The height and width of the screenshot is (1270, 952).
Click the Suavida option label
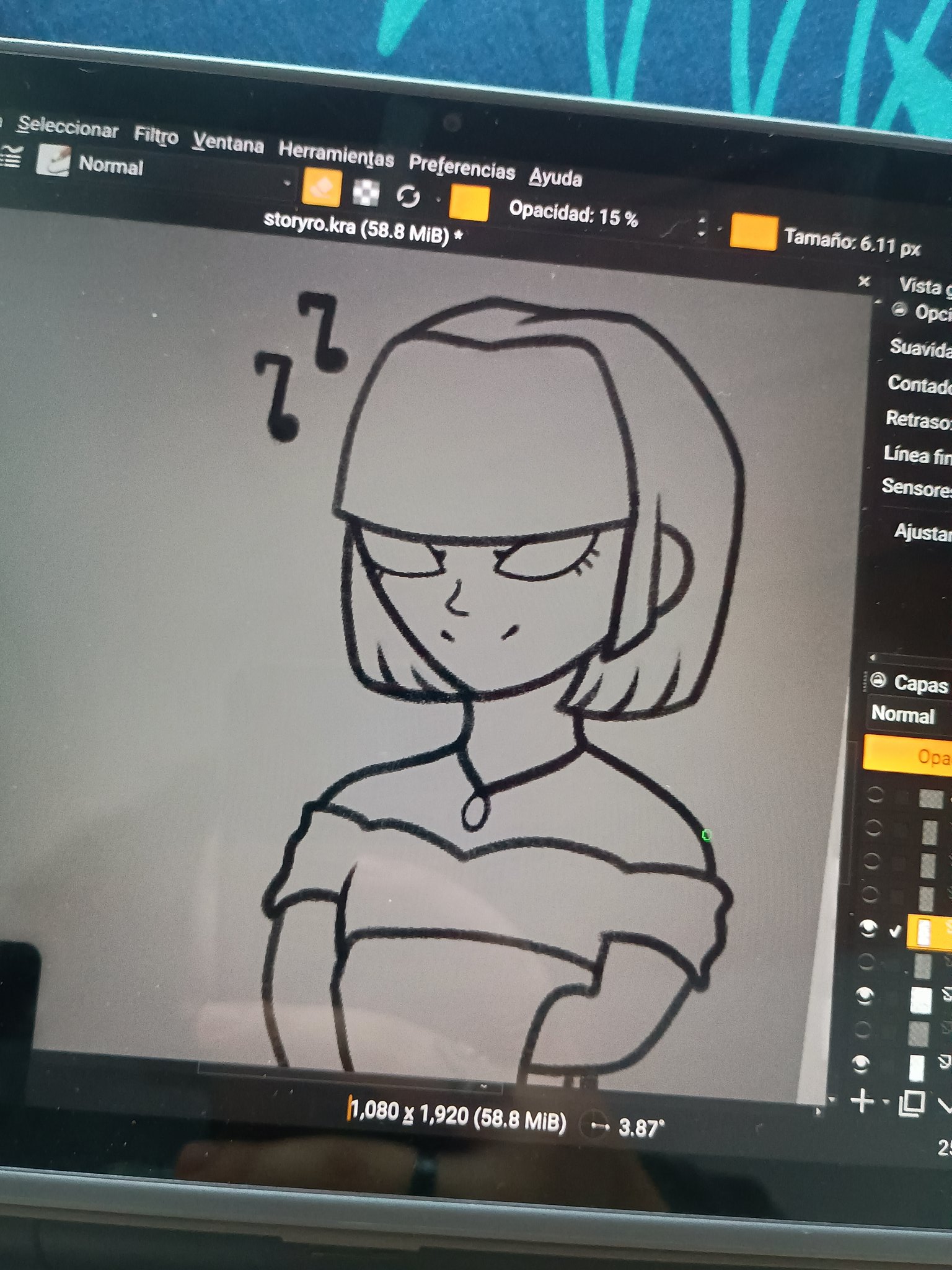920,348
